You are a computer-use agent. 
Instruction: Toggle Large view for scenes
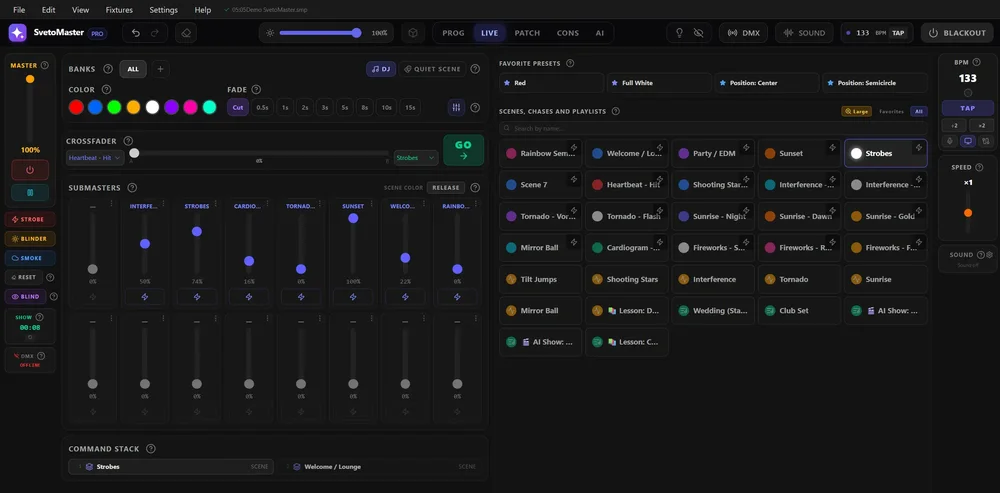[x=857, y=112]
